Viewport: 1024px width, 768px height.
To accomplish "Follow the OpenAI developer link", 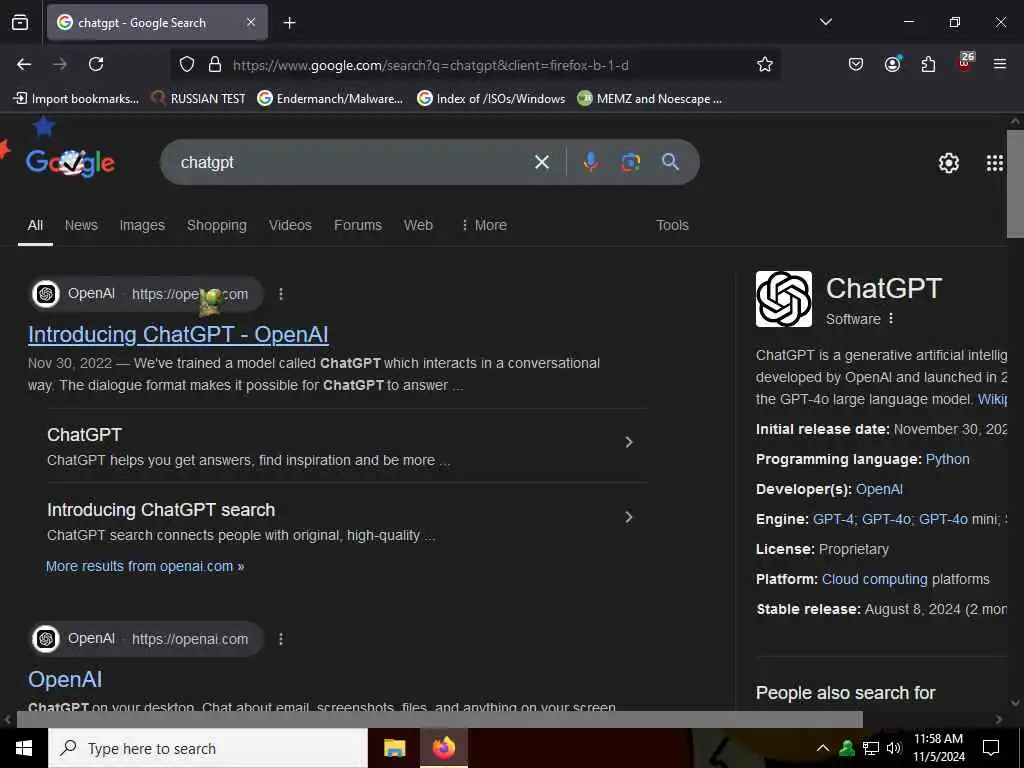I will pyautogui.click(x=879, y=489).
